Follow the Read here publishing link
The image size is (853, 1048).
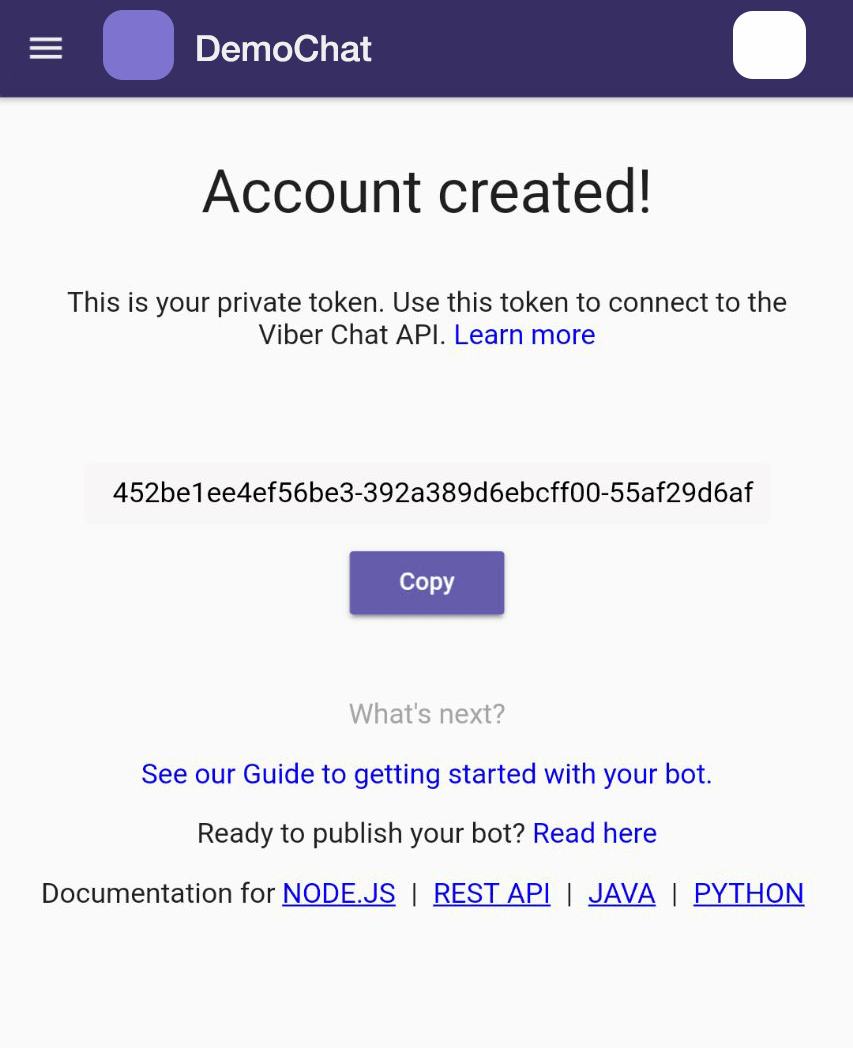594,833
